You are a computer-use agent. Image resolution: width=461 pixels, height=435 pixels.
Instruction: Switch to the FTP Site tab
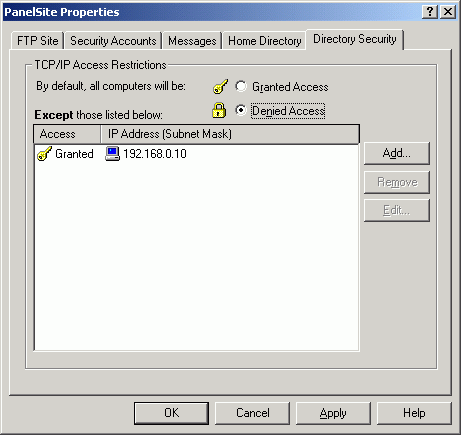(x=37, y=41)
